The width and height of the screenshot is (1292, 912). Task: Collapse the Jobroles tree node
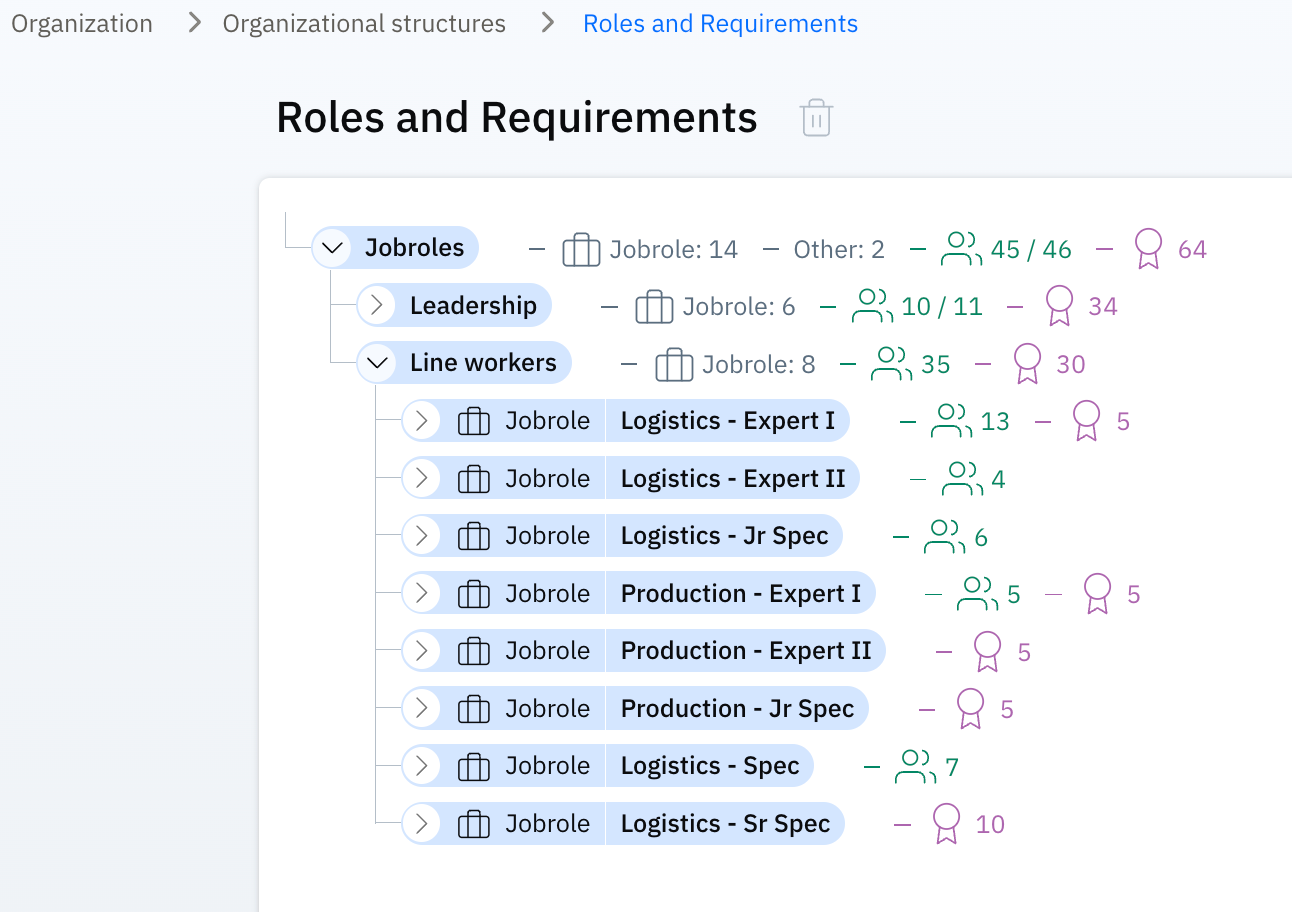click(332, 248)
